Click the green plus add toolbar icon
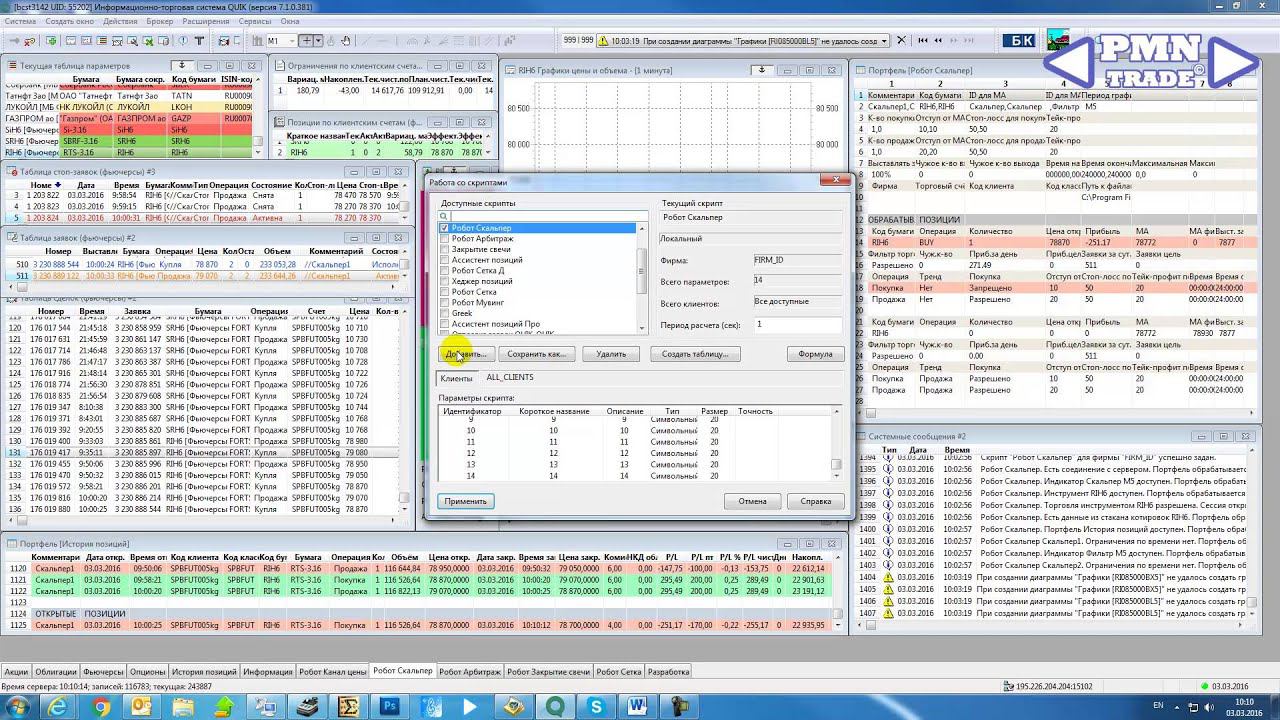This screenshot has width=1280, height=720. pyautogui.click(x=51, y=41)
